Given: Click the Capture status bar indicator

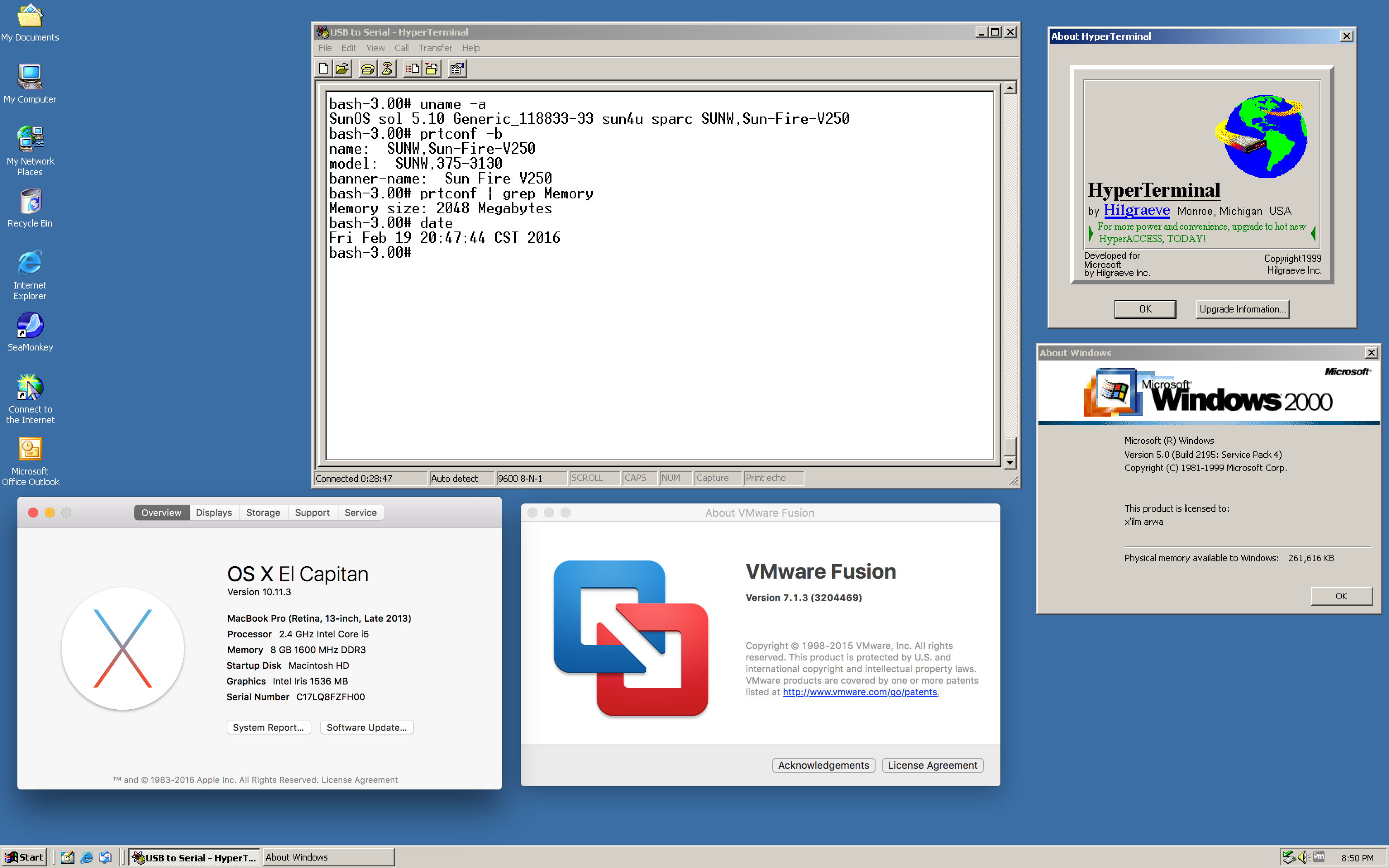Looking at the screenshot, I should pos(718,478).
